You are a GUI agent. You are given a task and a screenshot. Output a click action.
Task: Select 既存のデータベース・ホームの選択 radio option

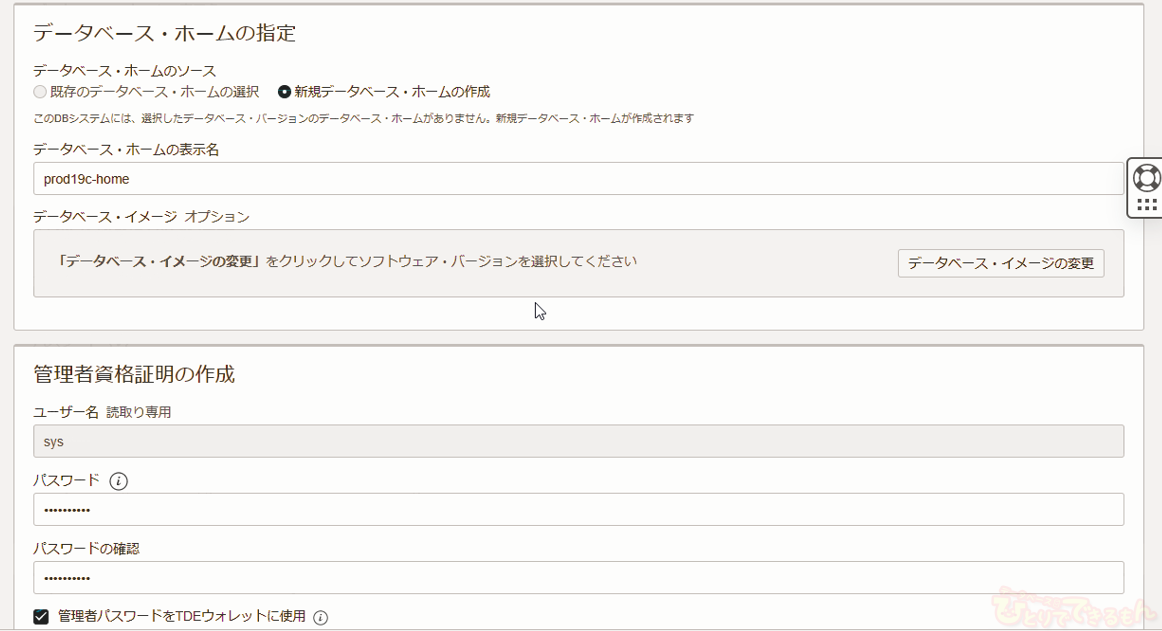(x=40, y=92)
